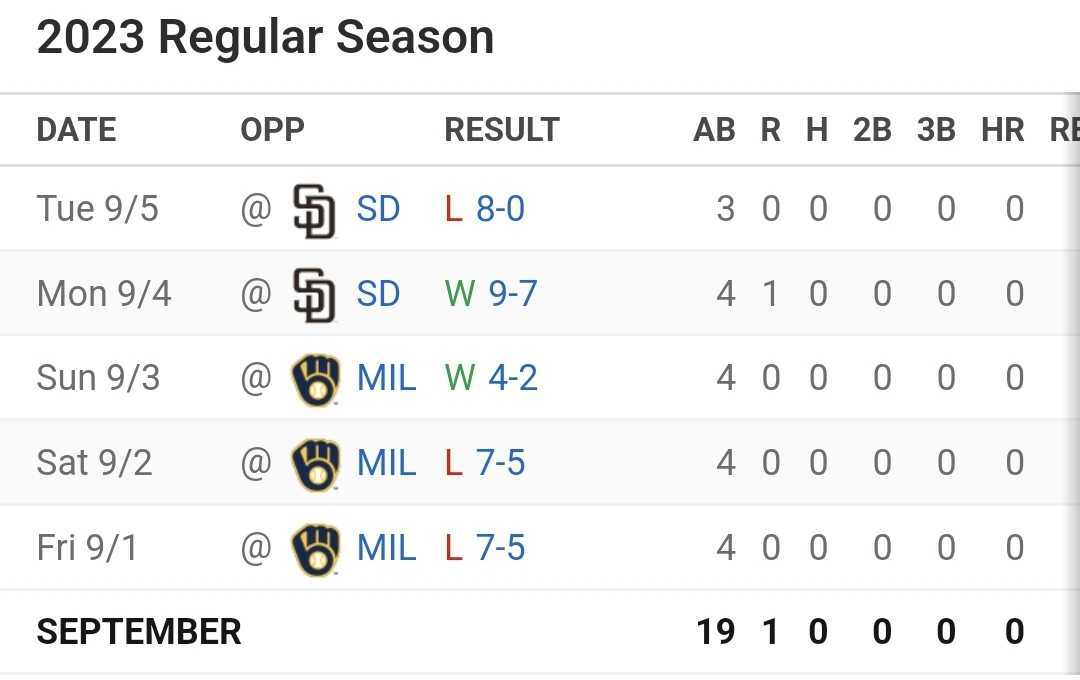Open Sat 9/2 L 7-5 box score
The height and width of the screenshot is (680, 1080).
pyautogui.click(x=500, y=464)
